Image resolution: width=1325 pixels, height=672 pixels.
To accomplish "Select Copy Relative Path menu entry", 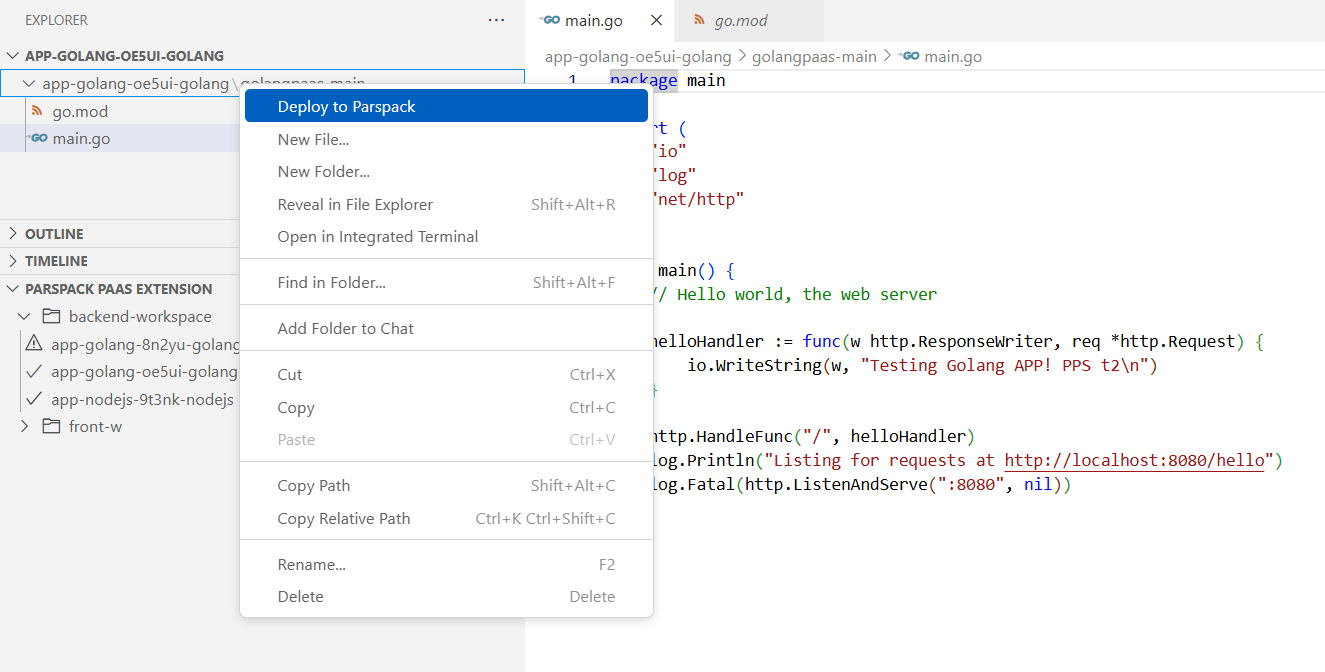I will (343, 519).
